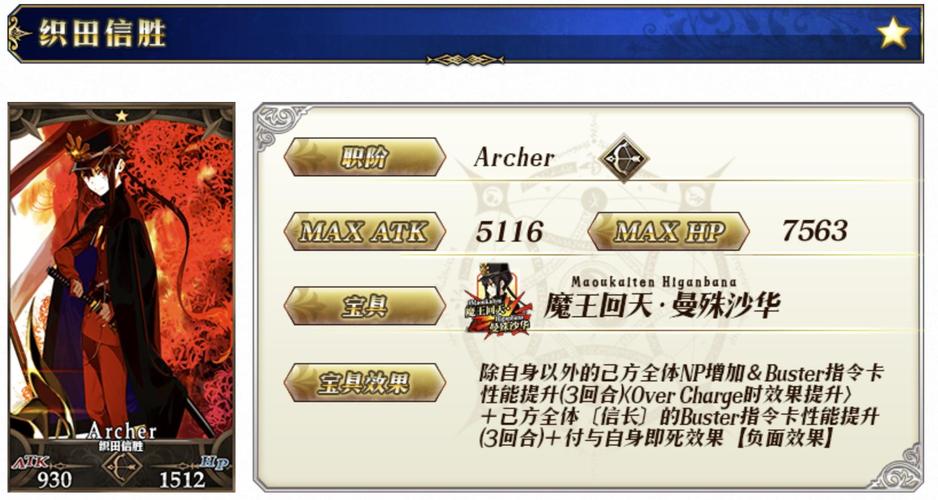The image size is (938, 500).
Task: Click the 织田信胜 title text in header
Action: [x=102, y=33]
